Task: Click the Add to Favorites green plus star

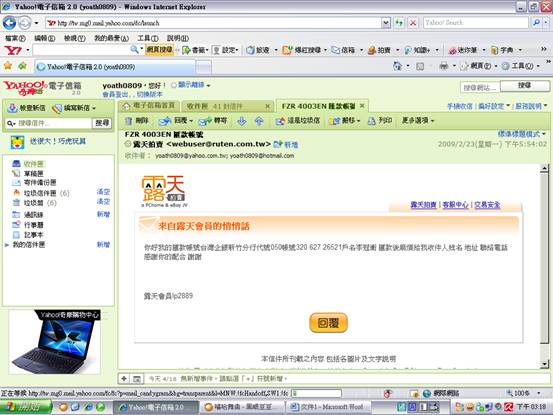Action: pyautogui.click(x=23, y=66)
